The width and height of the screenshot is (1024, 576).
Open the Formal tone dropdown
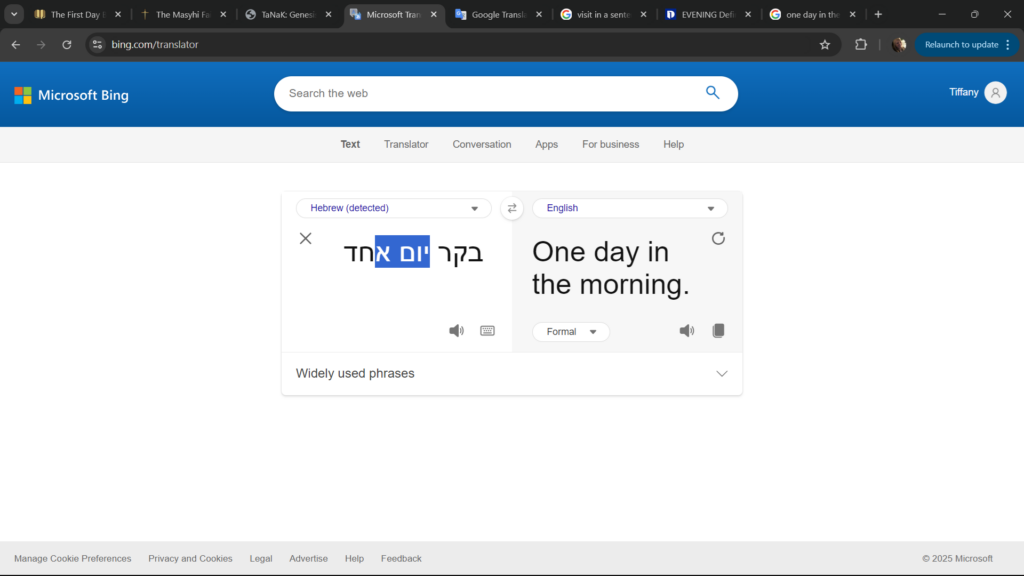click(x=571, y=332)
